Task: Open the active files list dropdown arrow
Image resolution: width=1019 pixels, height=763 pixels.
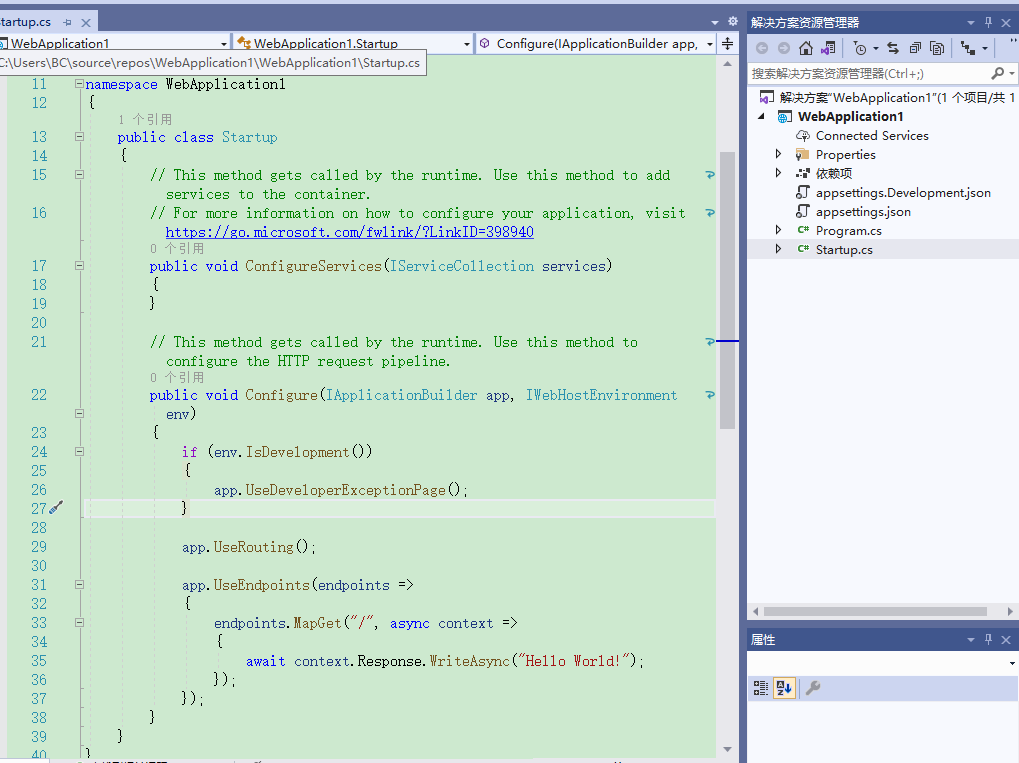Action: point(715,23)
